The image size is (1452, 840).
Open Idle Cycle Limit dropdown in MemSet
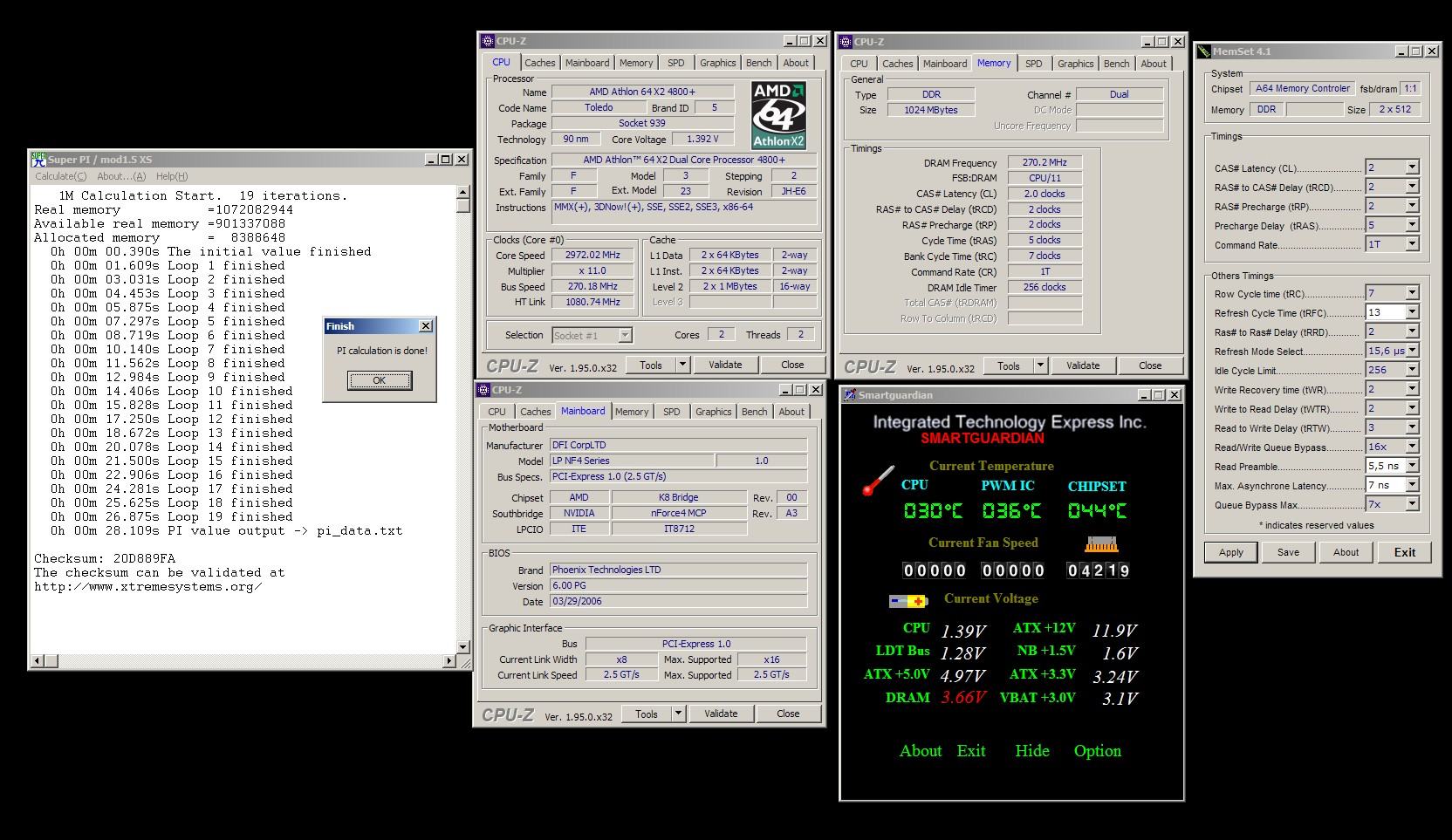pos(1412,370)
